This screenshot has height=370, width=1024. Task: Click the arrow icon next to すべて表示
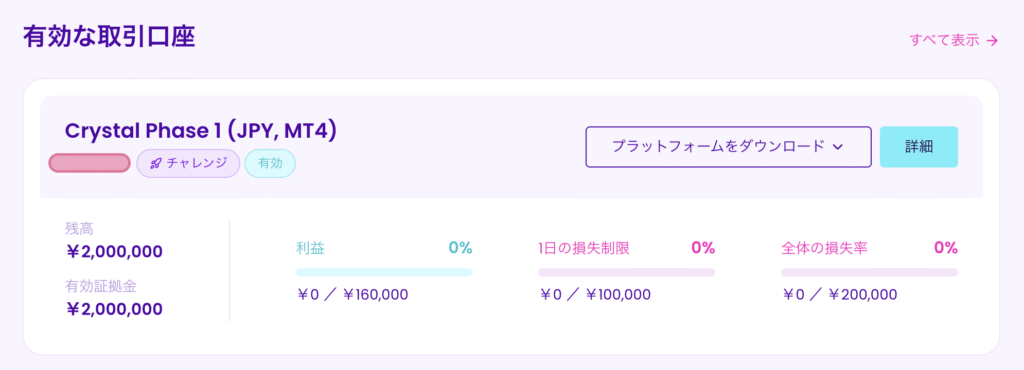993,40
